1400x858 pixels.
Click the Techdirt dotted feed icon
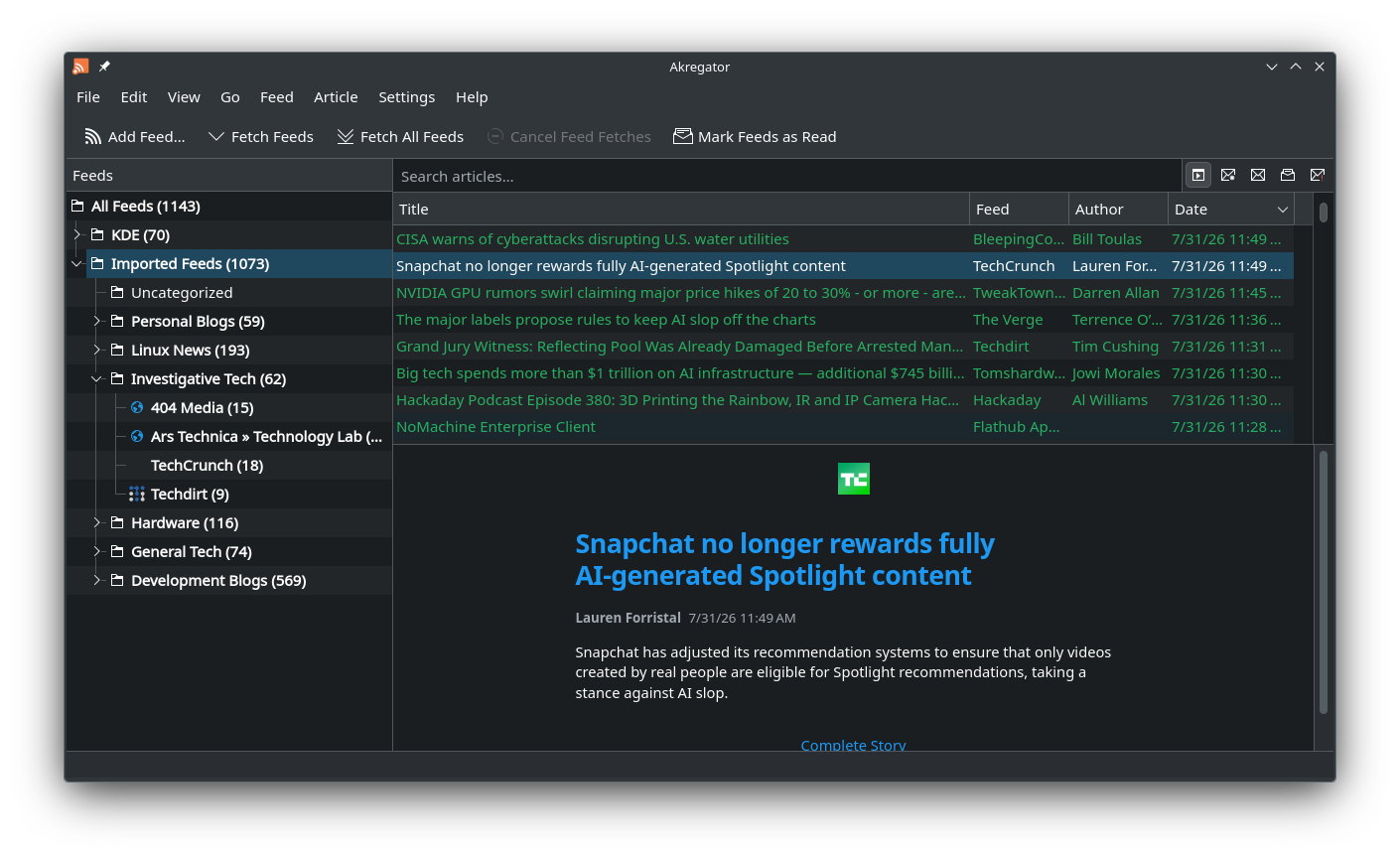137,494
